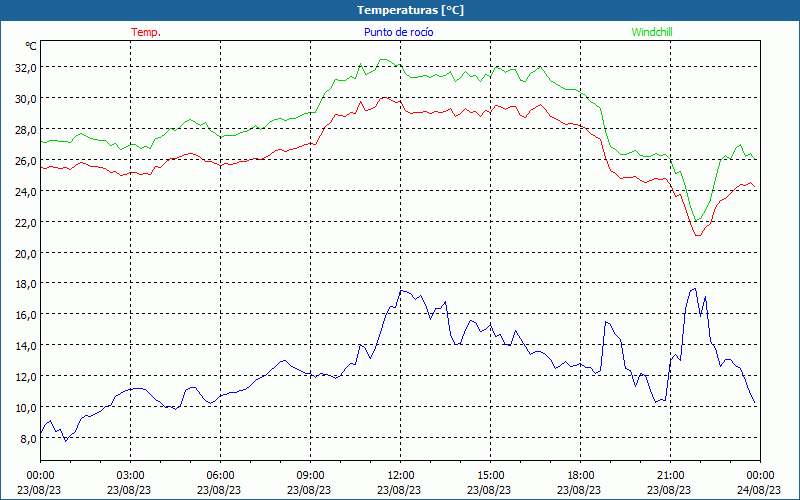This screenshot has width=800, height=500.
Task: Select the red 'Temp.' legend label
Action: (x=146, y=32)
